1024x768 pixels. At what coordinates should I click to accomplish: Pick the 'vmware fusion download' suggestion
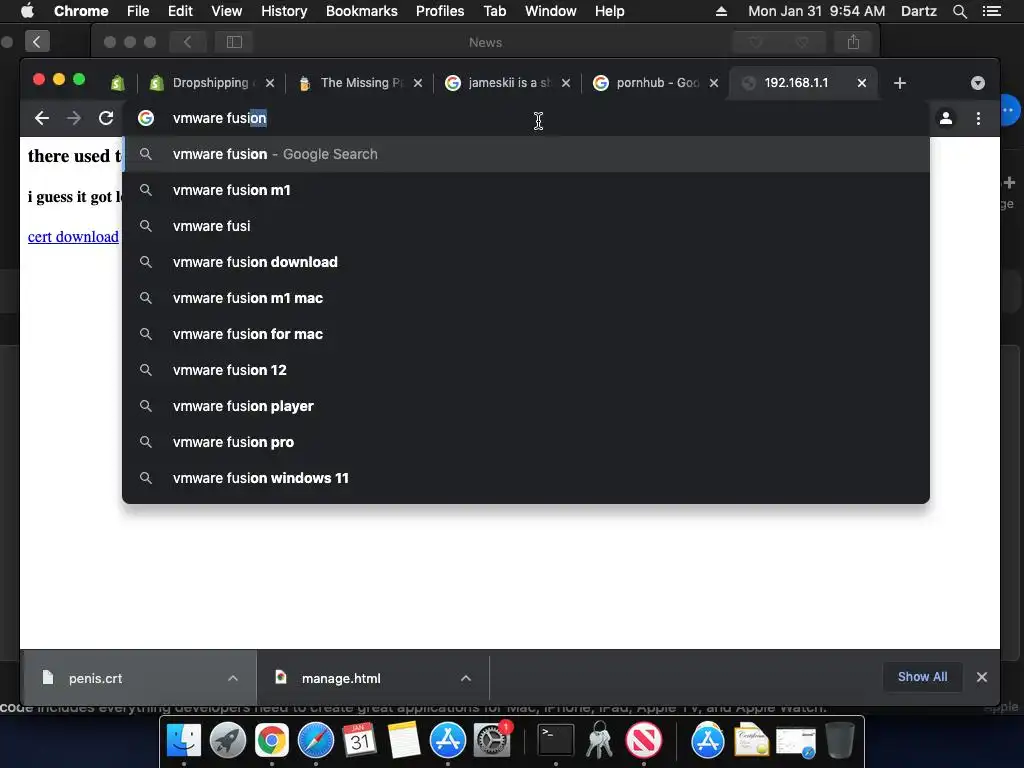[x=526, y=262]
